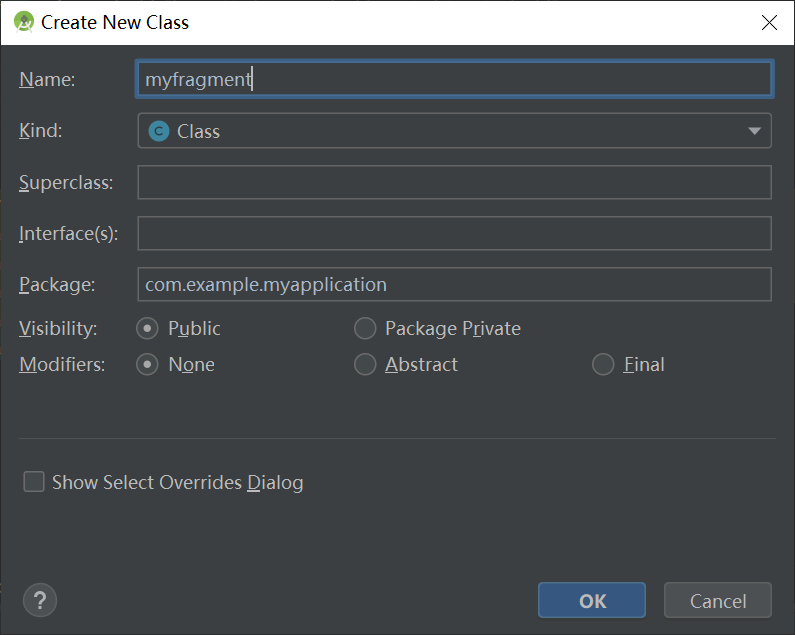Open the Kind combo box showing Class
The height and width of the screenshot is (635, 795).
(454, 131)
